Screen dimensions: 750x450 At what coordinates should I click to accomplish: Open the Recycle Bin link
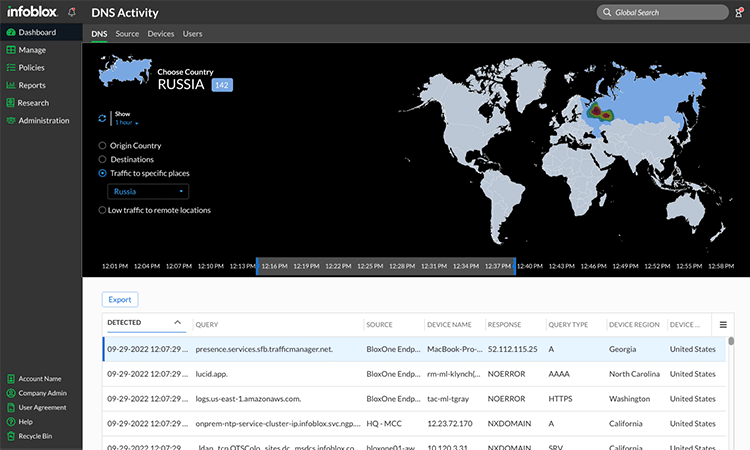pos(35,436)
